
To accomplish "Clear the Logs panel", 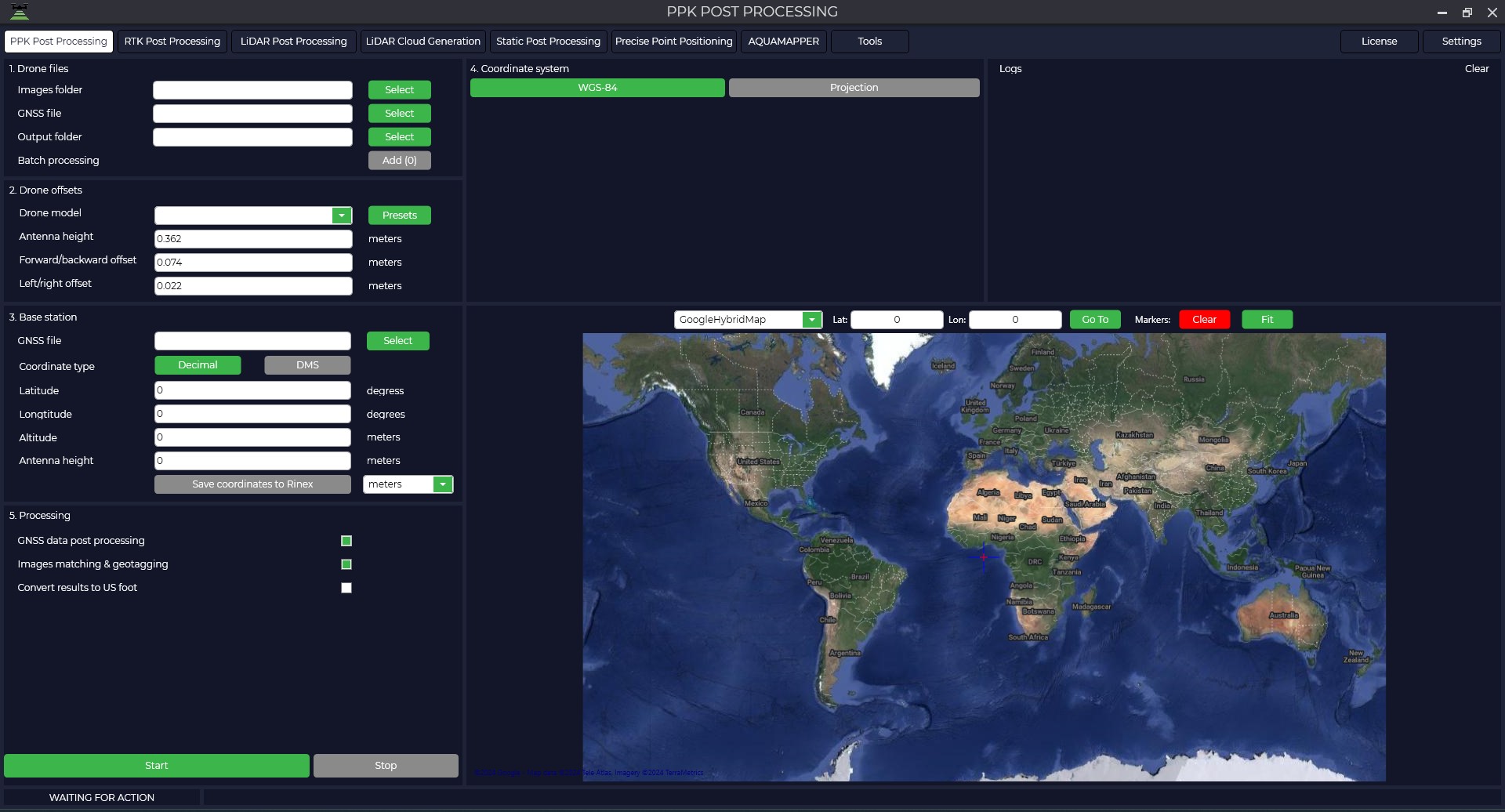I will (1477, 69).
